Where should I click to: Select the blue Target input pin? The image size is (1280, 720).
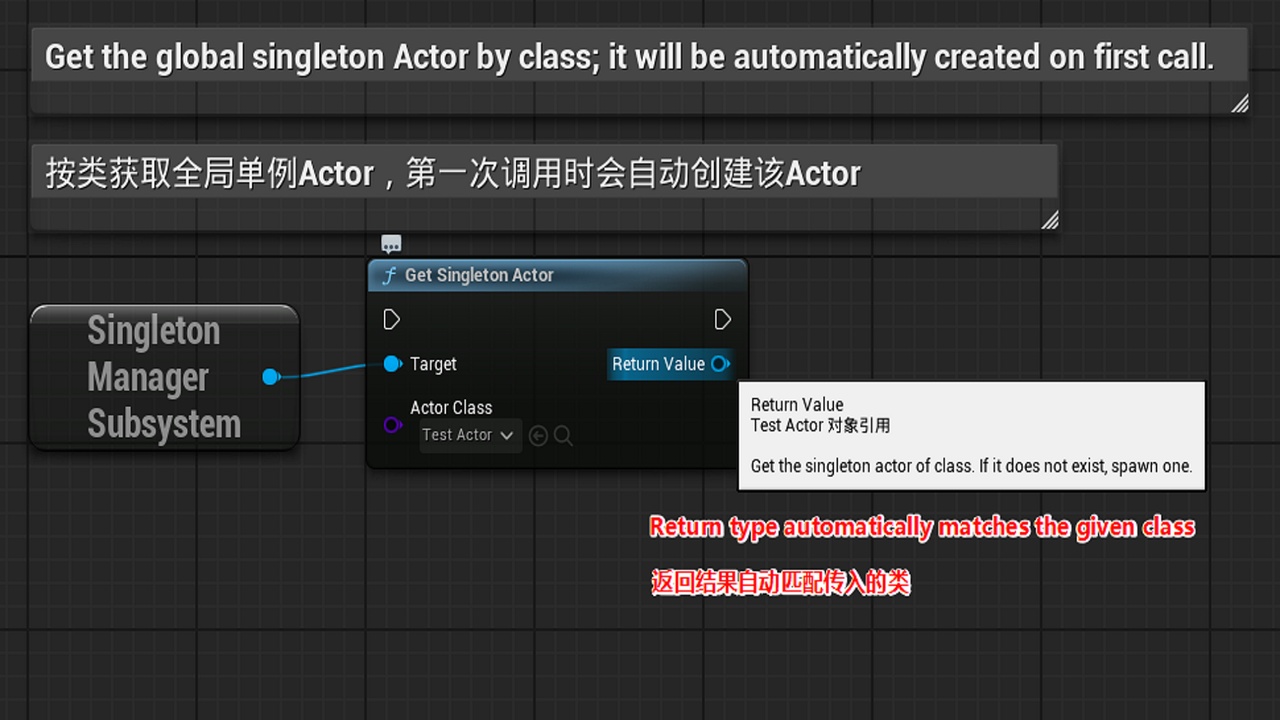[392, 364]
